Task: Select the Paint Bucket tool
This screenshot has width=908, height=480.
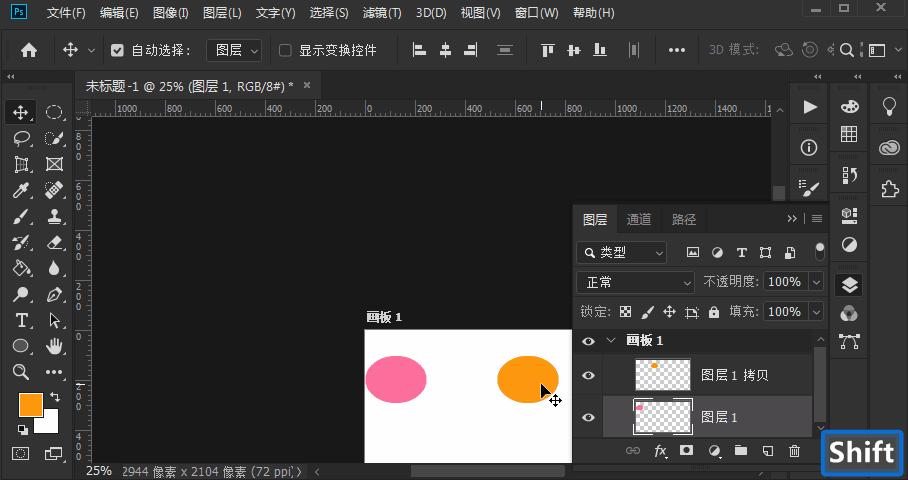Action: 21,268
